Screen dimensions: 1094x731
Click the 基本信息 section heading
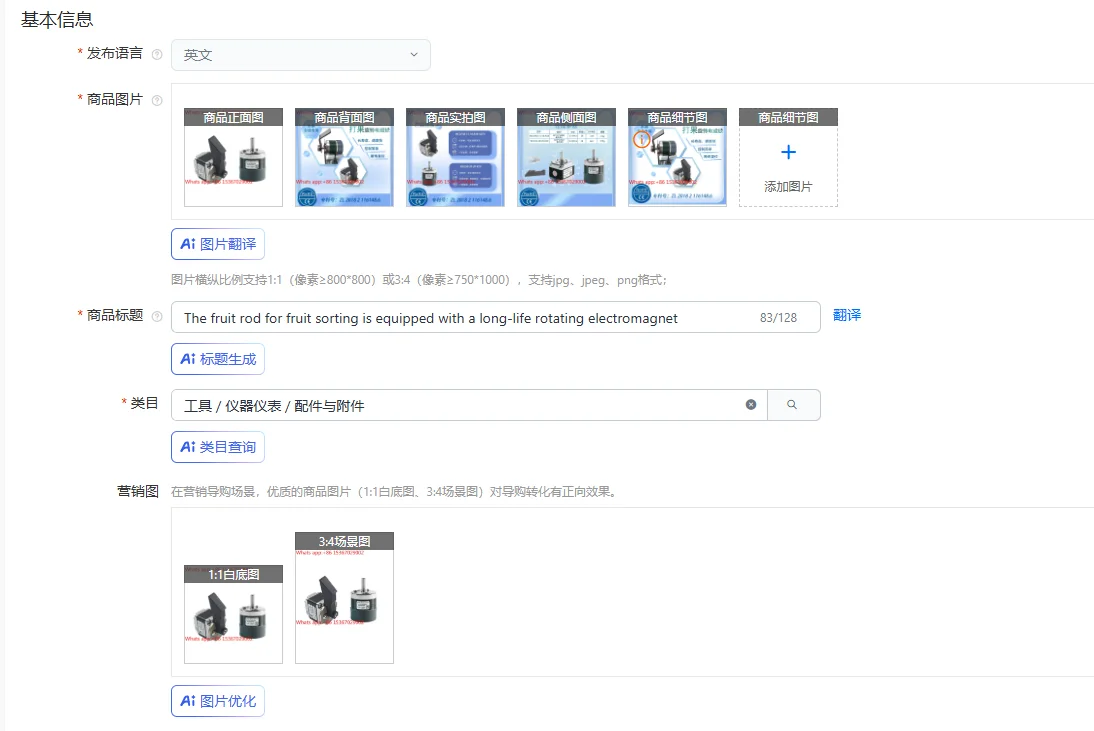point(57,20)
